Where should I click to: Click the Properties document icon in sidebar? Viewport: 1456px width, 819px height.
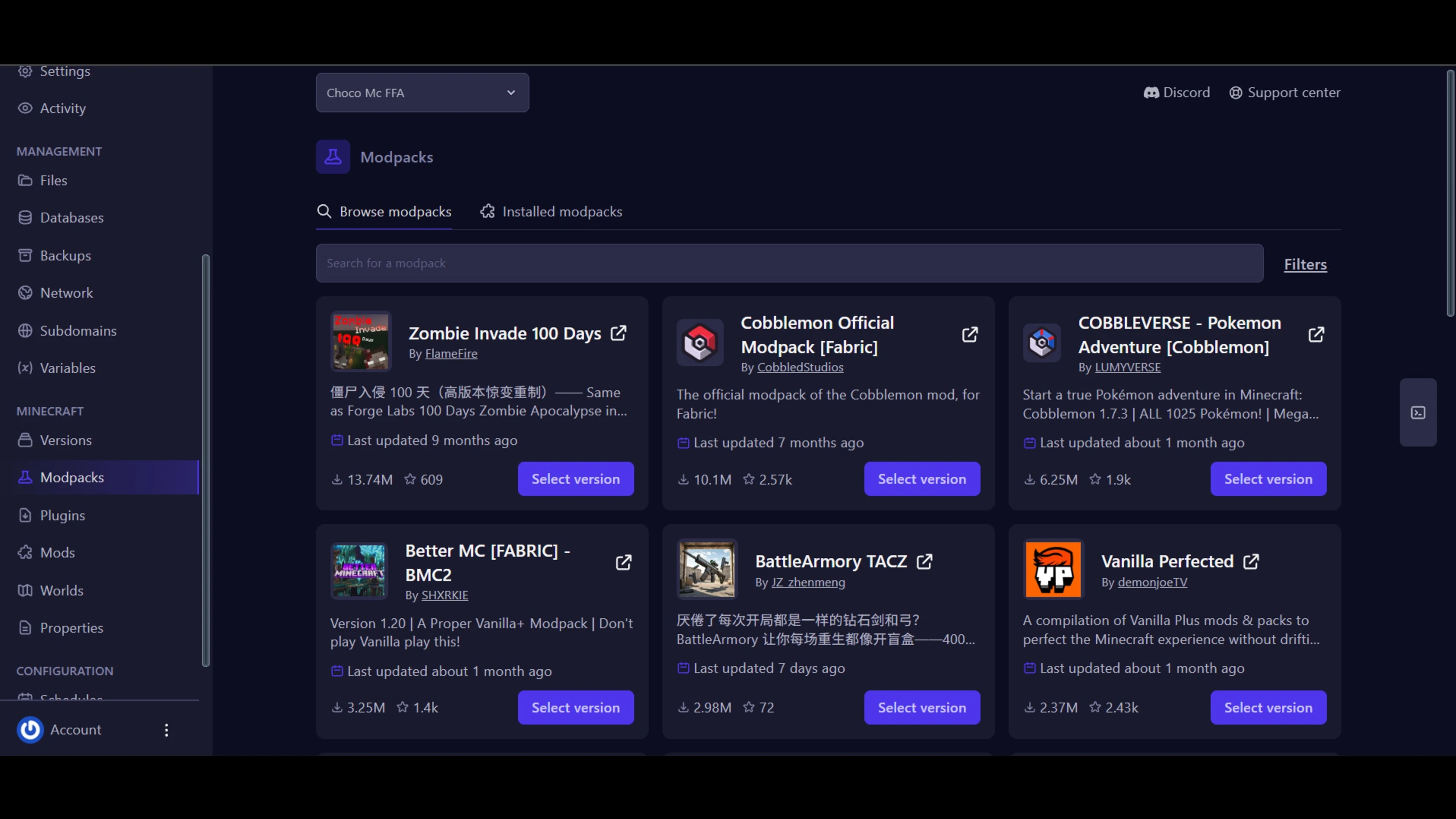[x=25, y=627]
